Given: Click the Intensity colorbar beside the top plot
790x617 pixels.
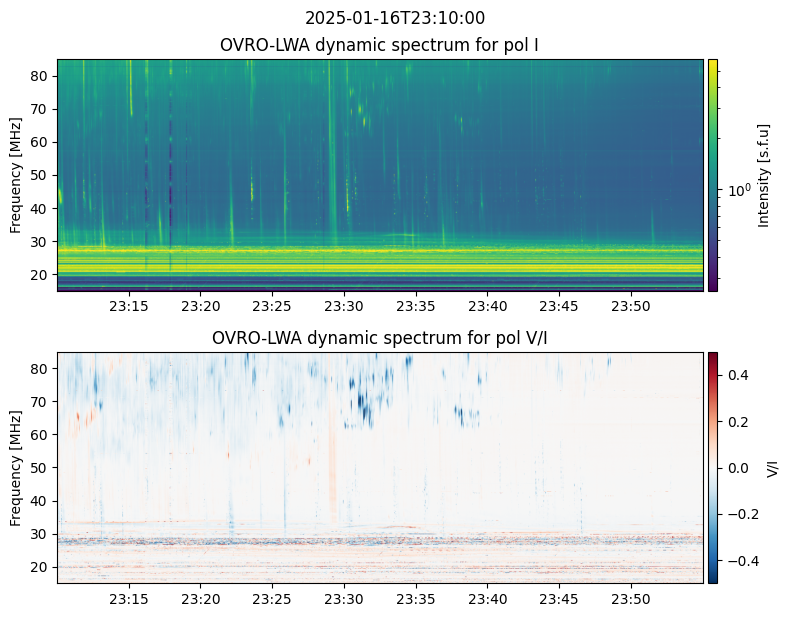Looking at the screenshot, I should click(713, 175).
